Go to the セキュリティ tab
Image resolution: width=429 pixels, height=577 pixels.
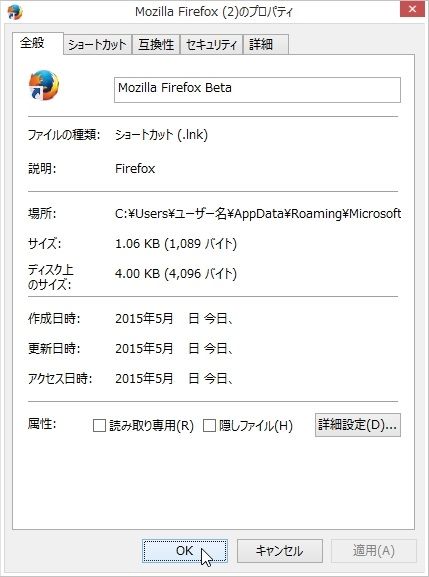[211, 45]
